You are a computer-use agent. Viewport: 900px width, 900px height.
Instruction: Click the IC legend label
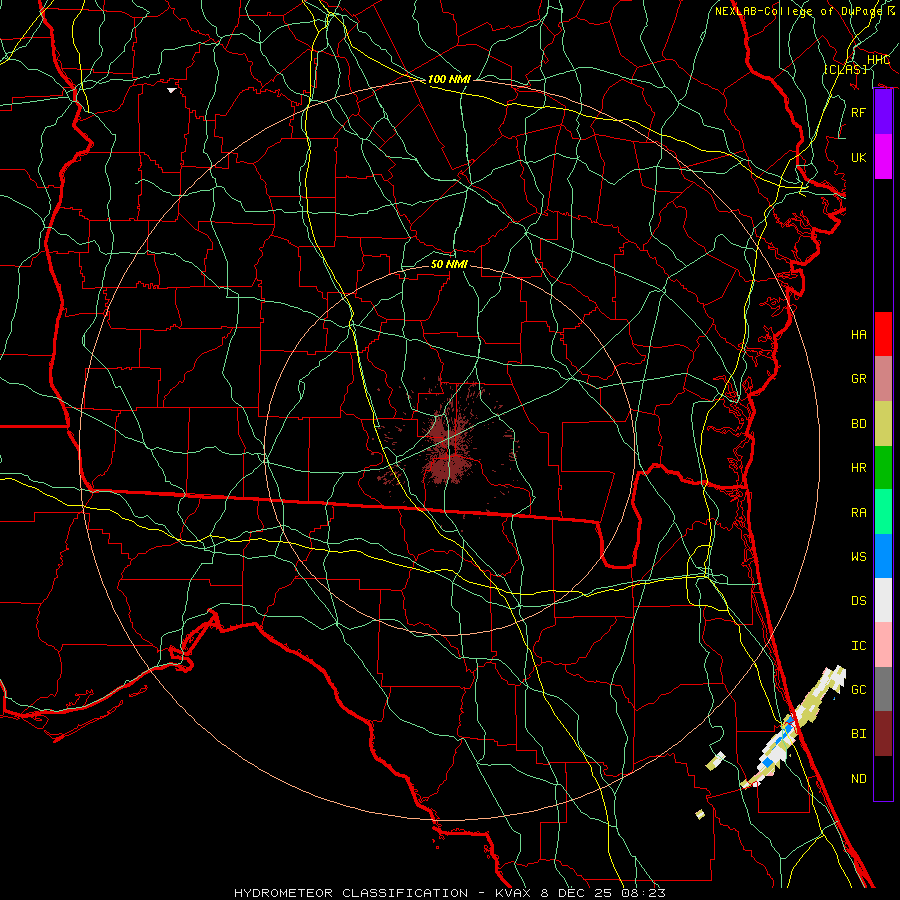tap(859, 645)
